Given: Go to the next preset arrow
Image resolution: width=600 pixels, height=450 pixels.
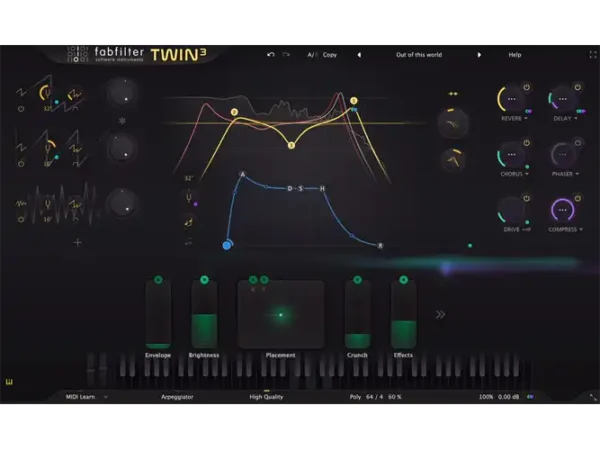Looking at the screenshot, I should 479,55.
